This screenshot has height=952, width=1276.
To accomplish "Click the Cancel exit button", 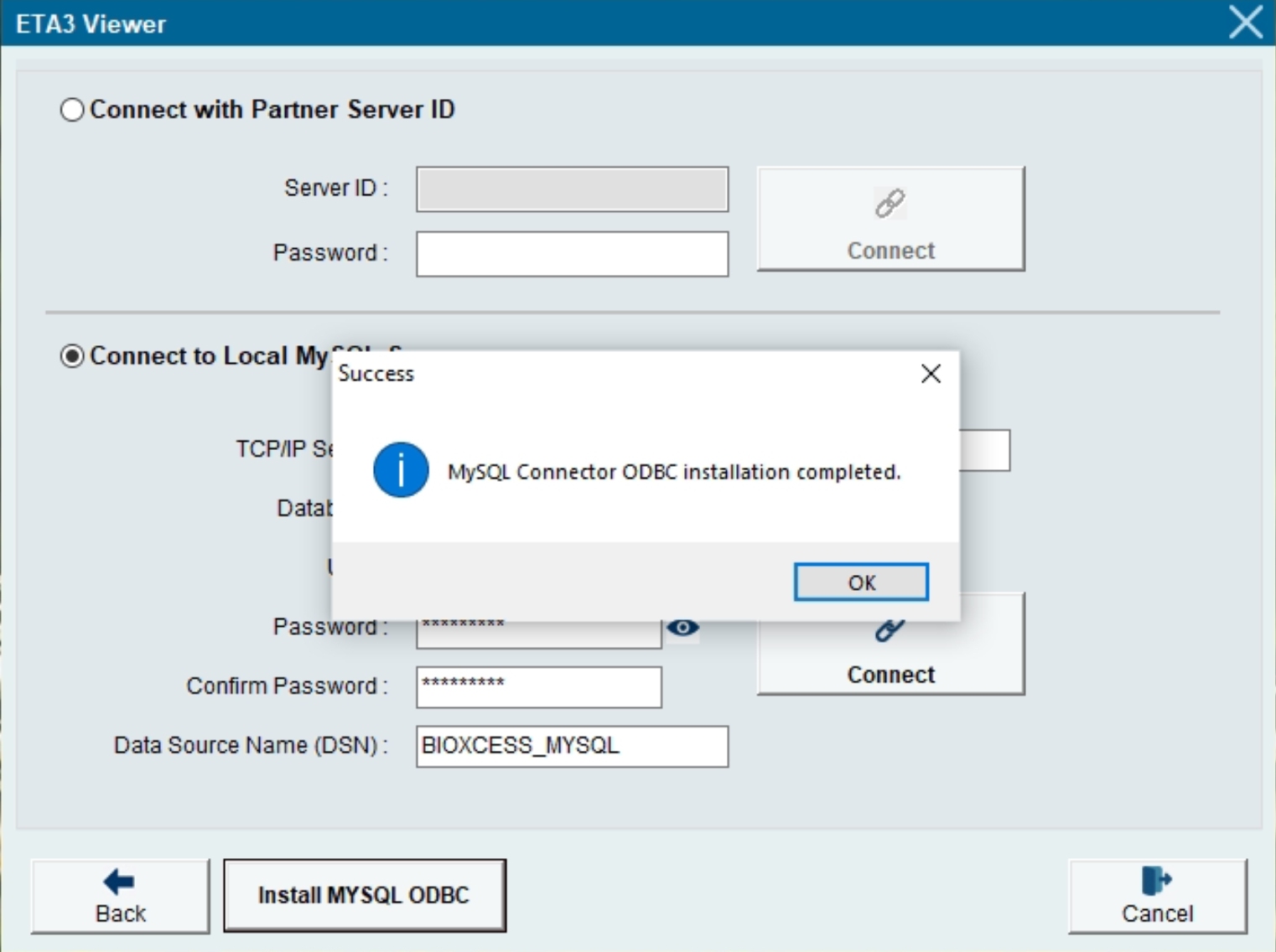I will 1157,896.
